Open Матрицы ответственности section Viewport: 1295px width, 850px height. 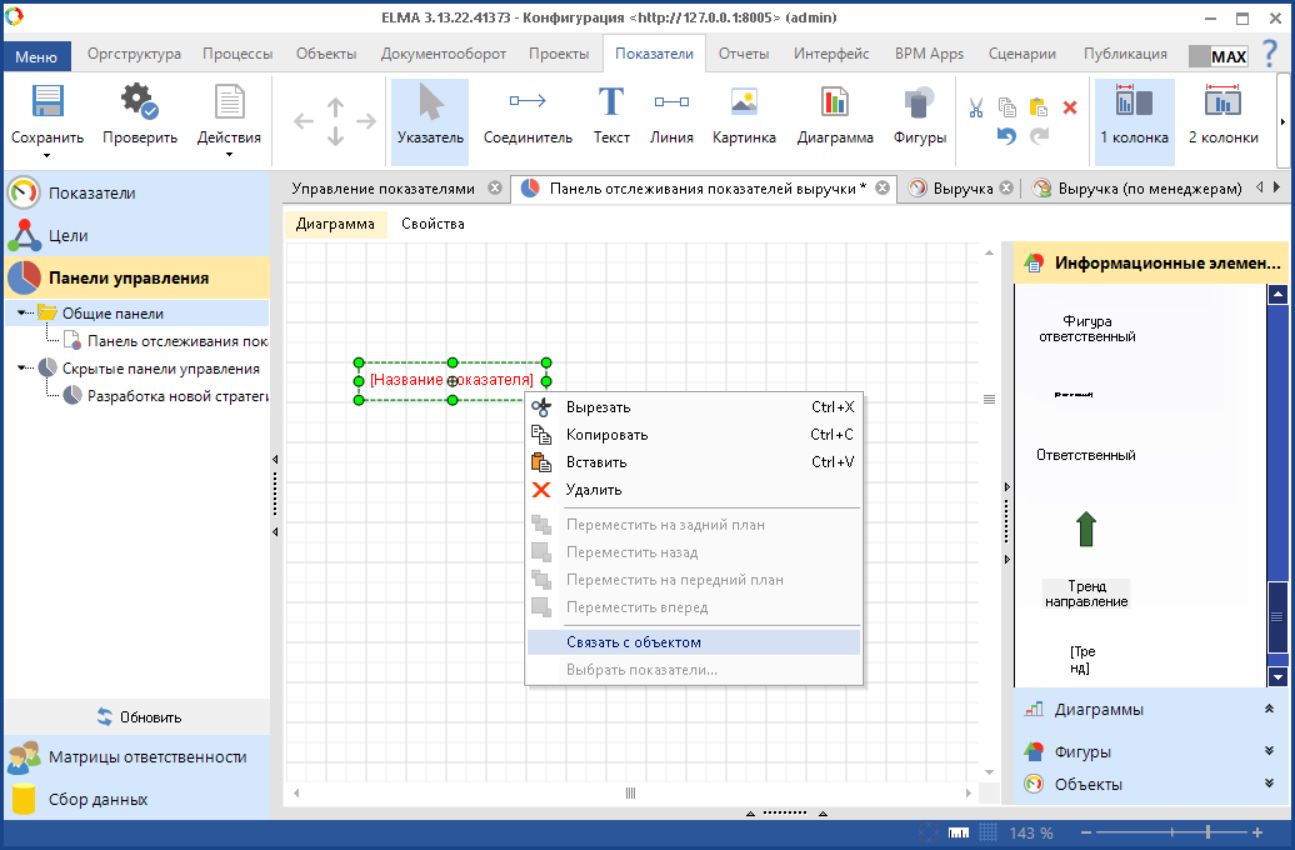click(x=136, y=757)
